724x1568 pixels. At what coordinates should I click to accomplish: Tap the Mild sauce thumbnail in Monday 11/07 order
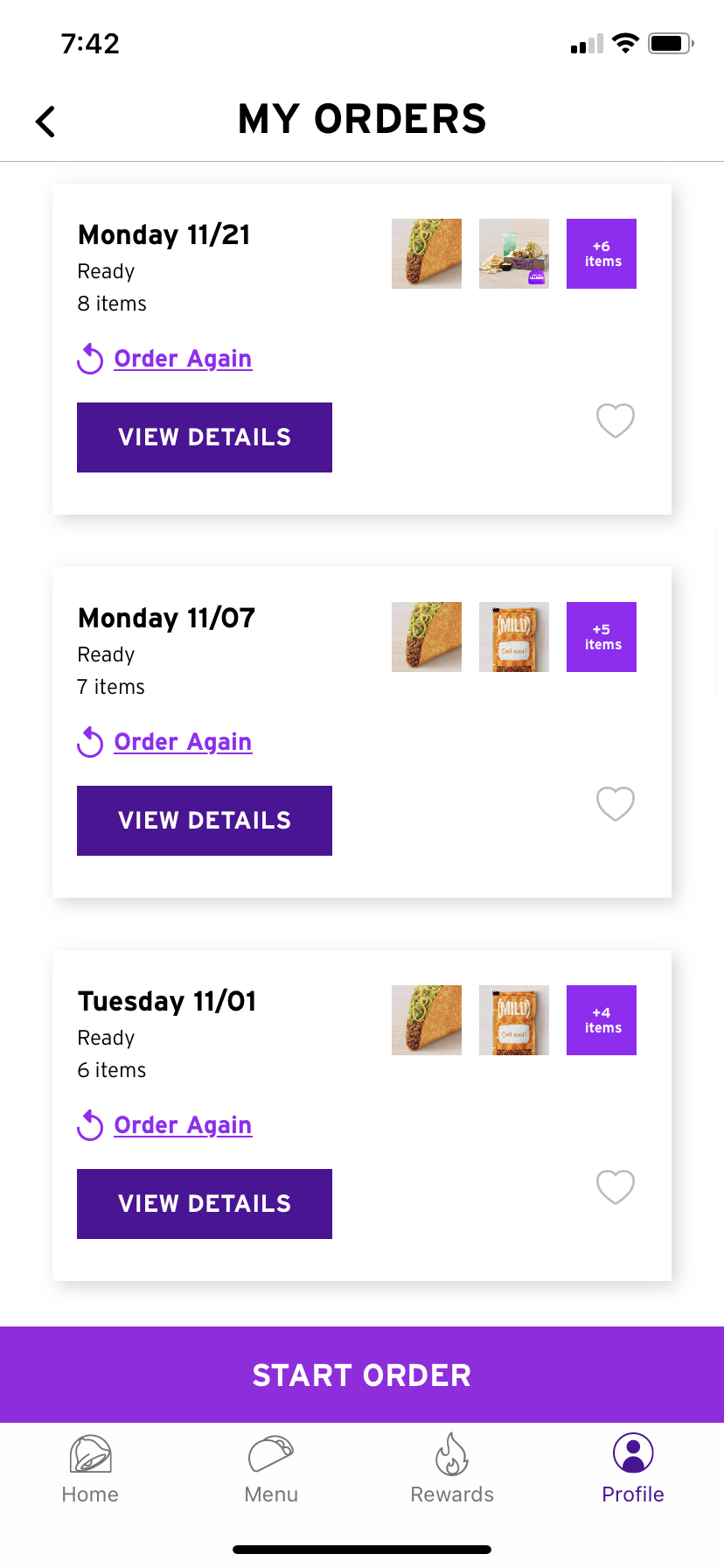514,637
